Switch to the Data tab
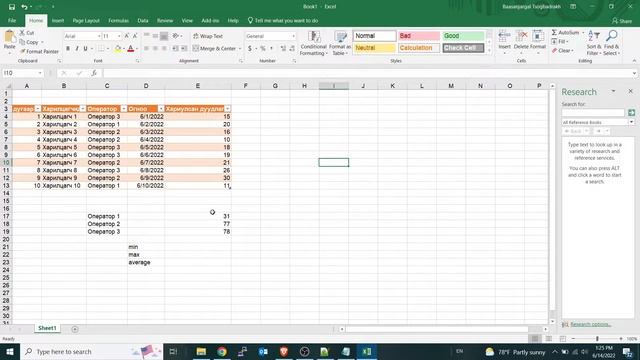Viewport: 640px width, 360px height. point(143,20)
